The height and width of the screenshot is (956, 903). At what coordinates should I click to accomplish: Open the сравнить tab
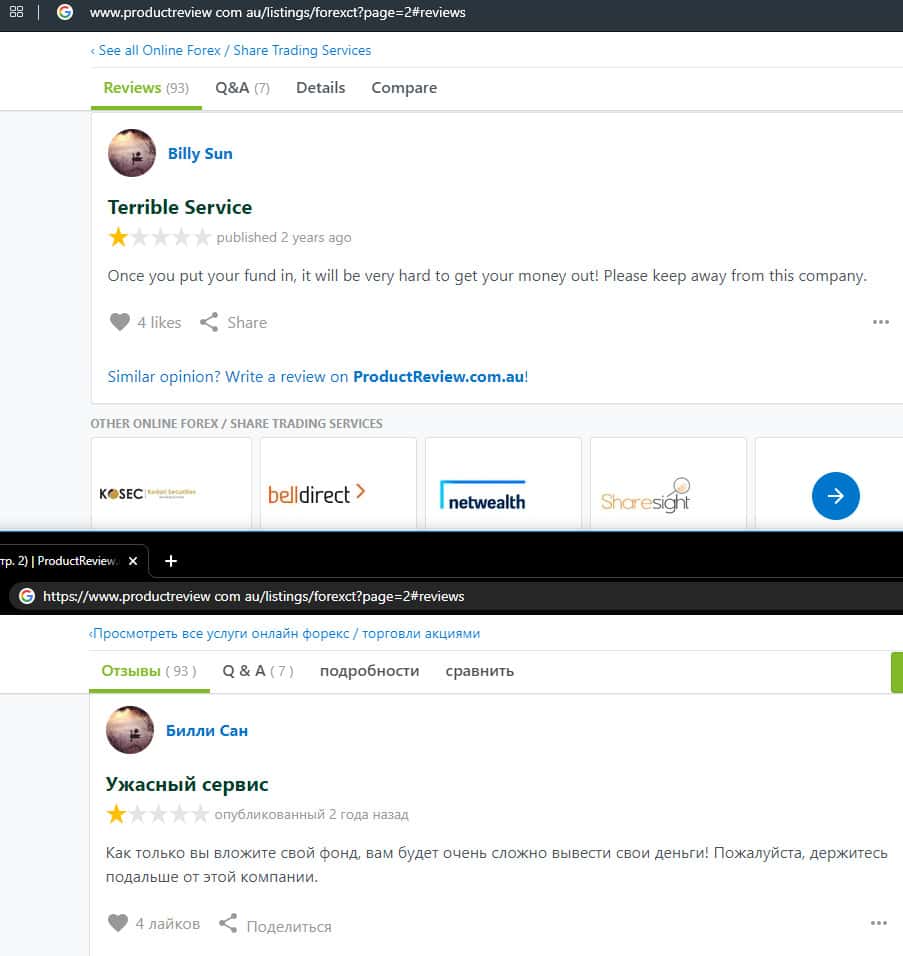point(480,671)
